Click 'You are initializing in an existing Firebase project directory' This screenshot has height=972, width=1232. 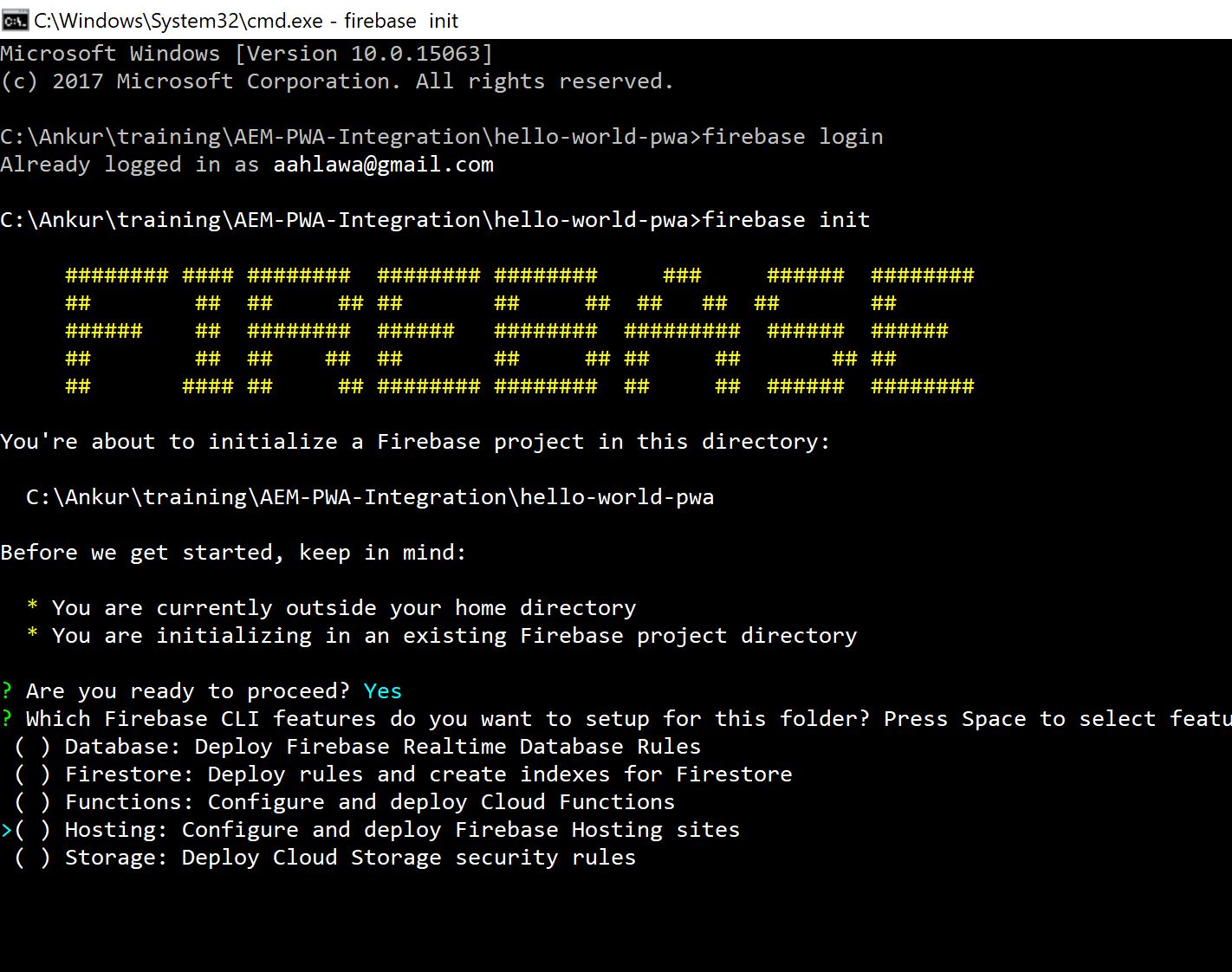[454, 636]
